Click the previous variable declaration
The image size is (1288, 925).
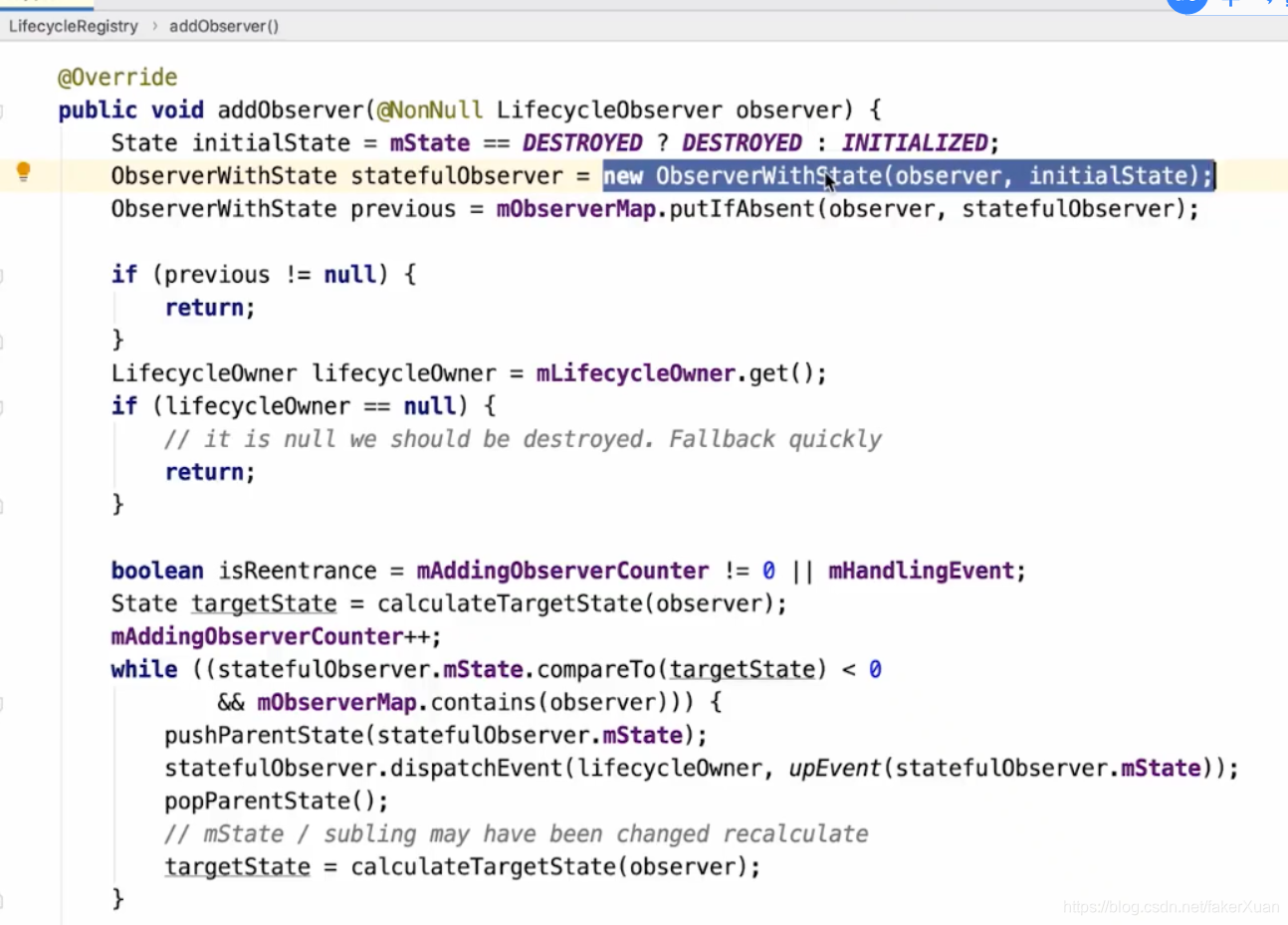pos(403,209)
